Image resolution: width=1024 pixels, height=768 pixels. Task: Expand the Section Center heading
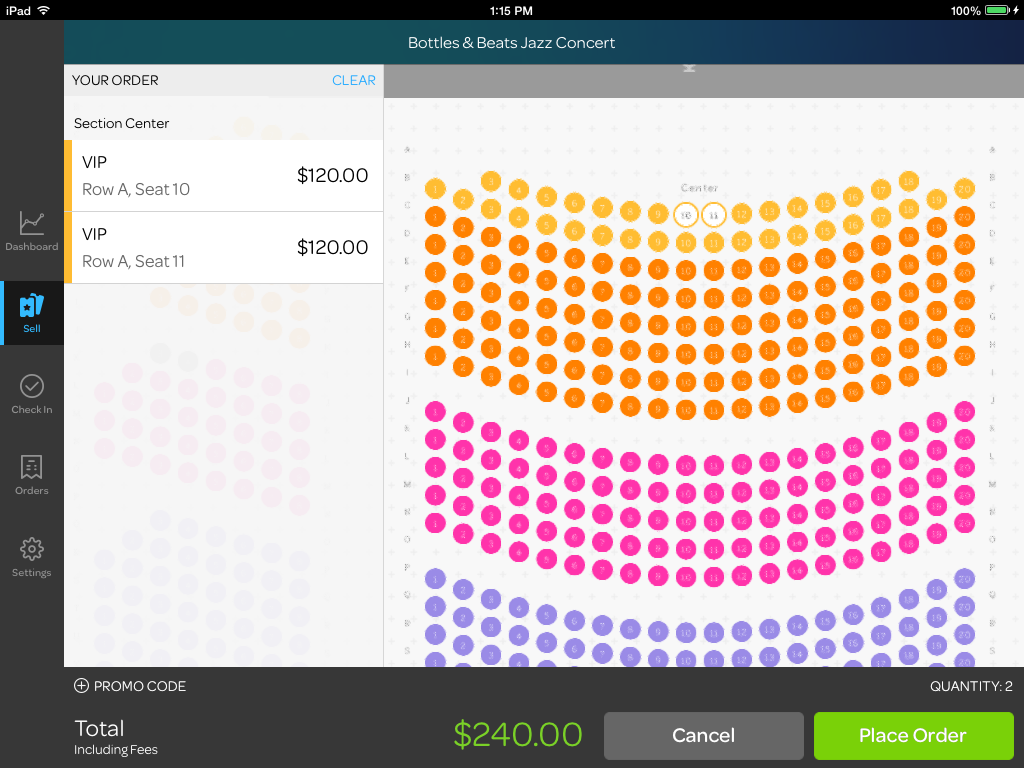pyautogui.click(x=122, y=123)
